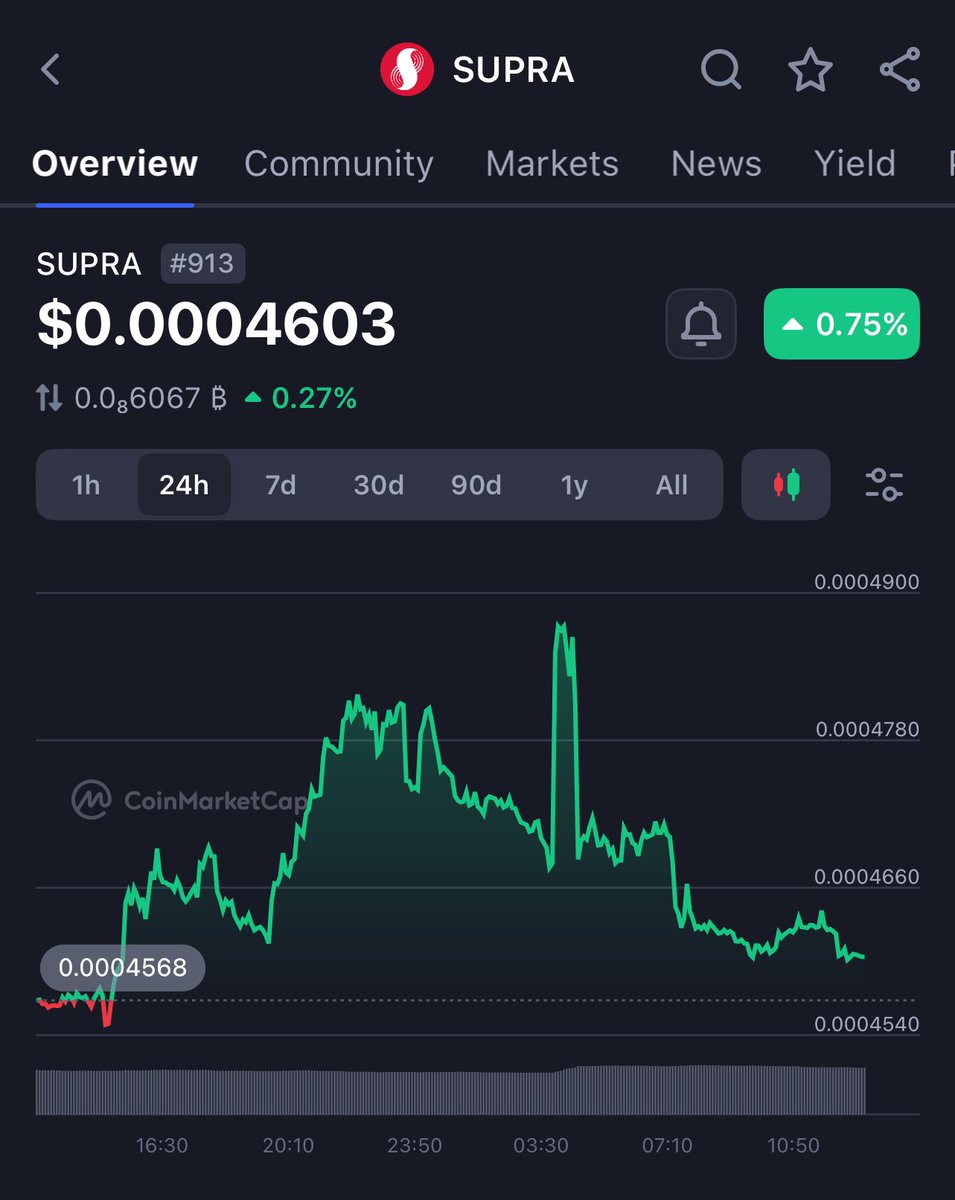
Task: Go back using the left chevron
Action: tap(51, 70)
